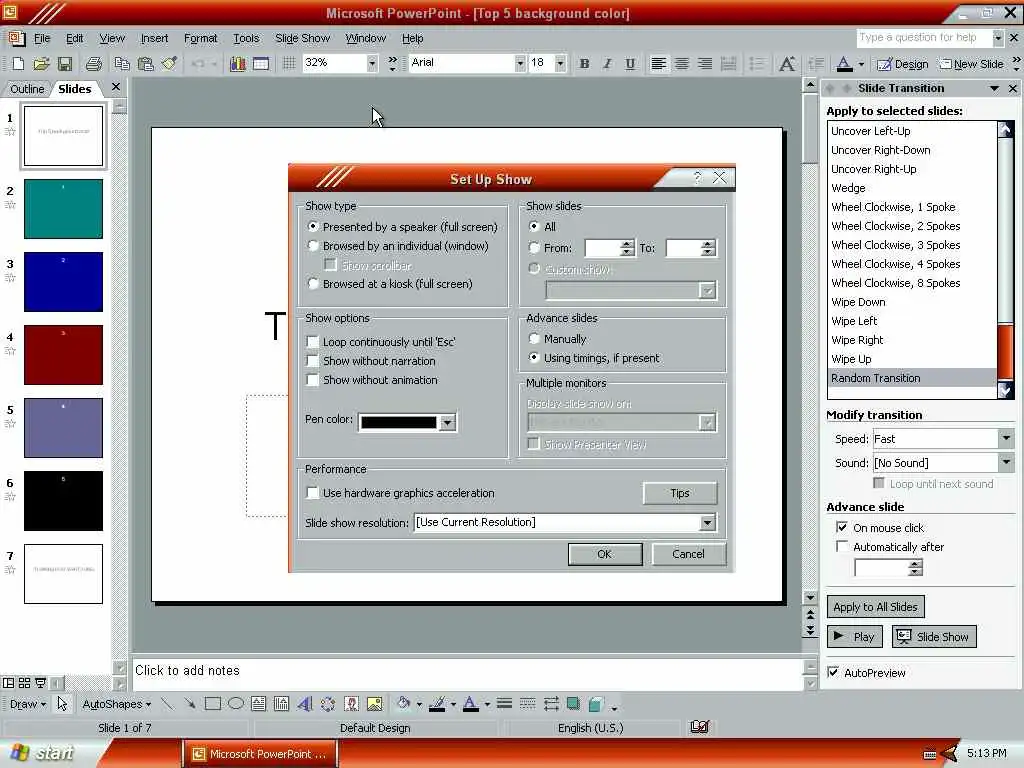Select Browsed by an individual (window)

313,246
